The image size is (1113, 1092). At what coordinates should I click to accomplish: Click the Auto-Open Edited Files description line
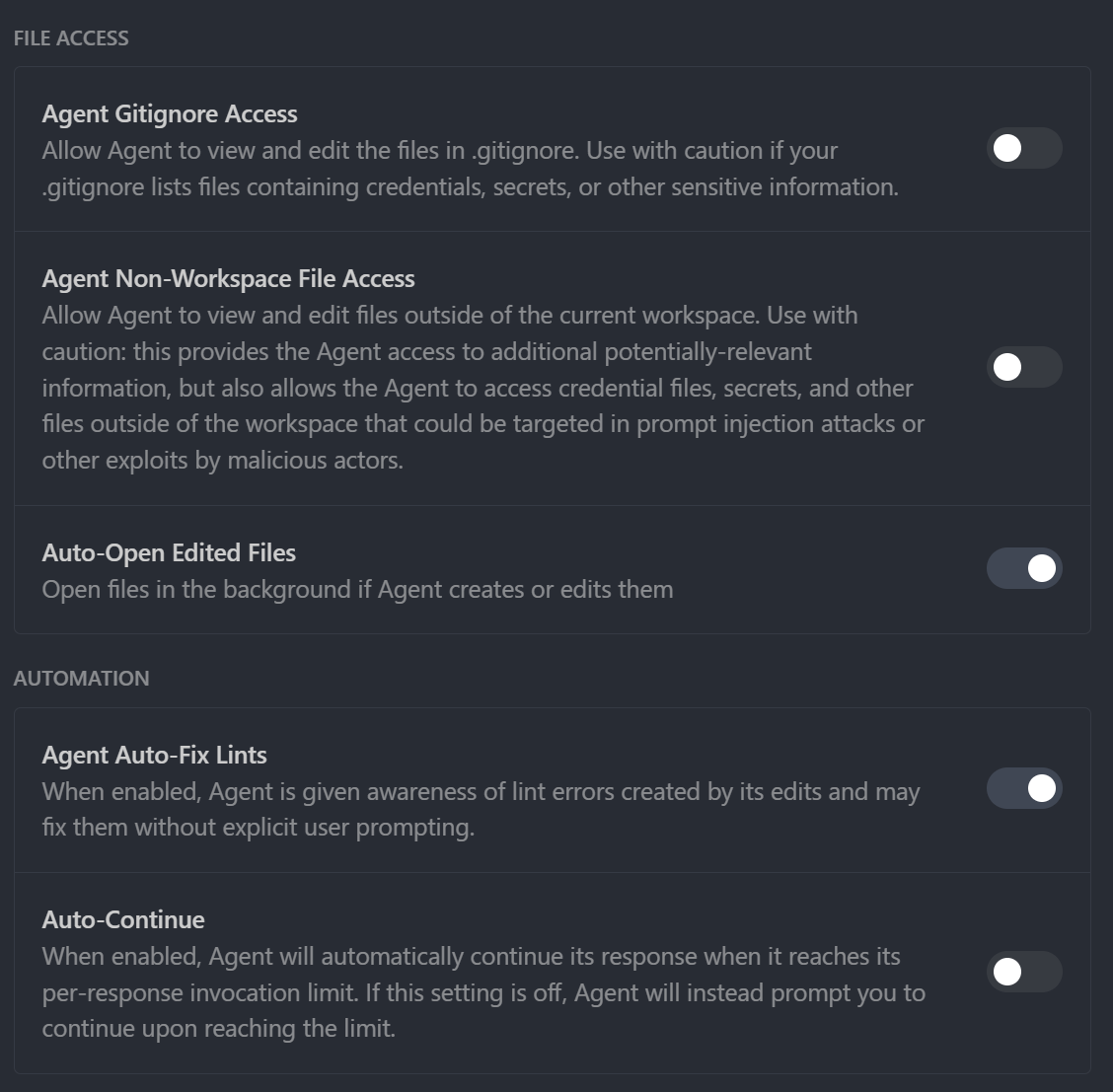[356, 589]
